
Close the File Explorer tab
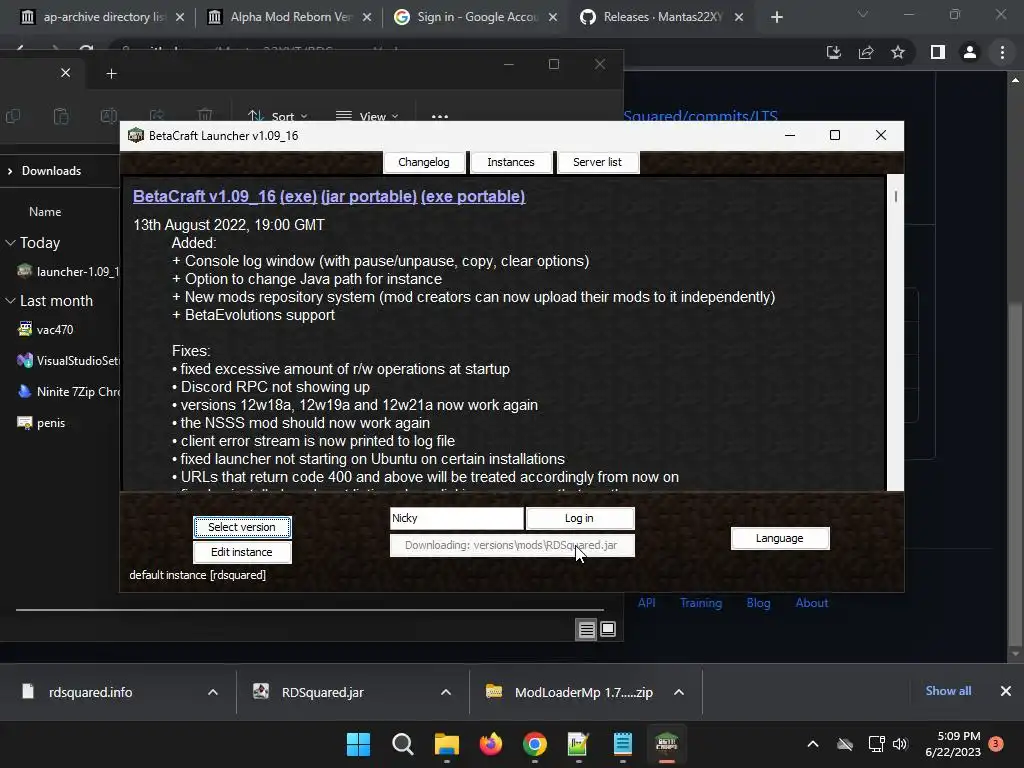coord(65,72)
